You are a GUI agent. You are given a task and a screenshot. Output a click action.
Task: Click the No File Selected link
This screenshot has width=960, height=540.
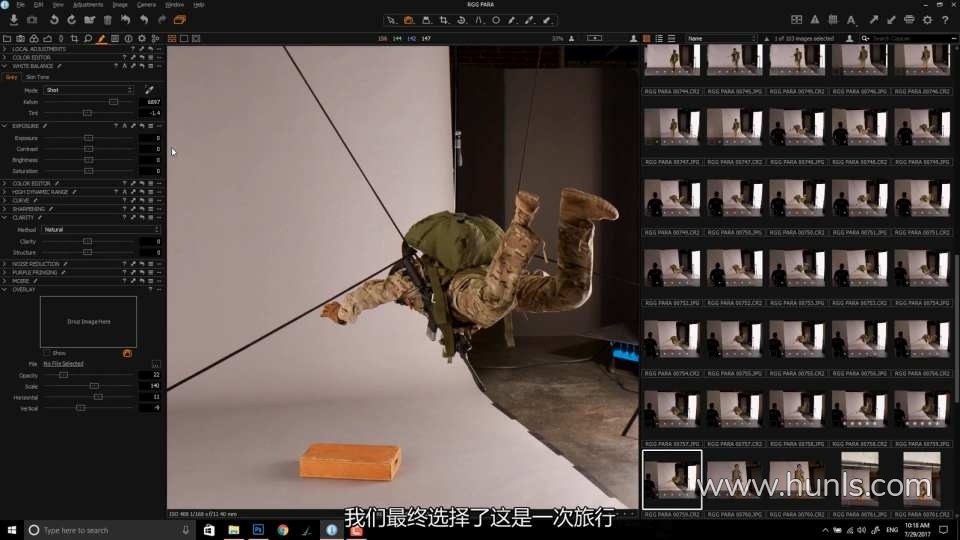point(63,364)
